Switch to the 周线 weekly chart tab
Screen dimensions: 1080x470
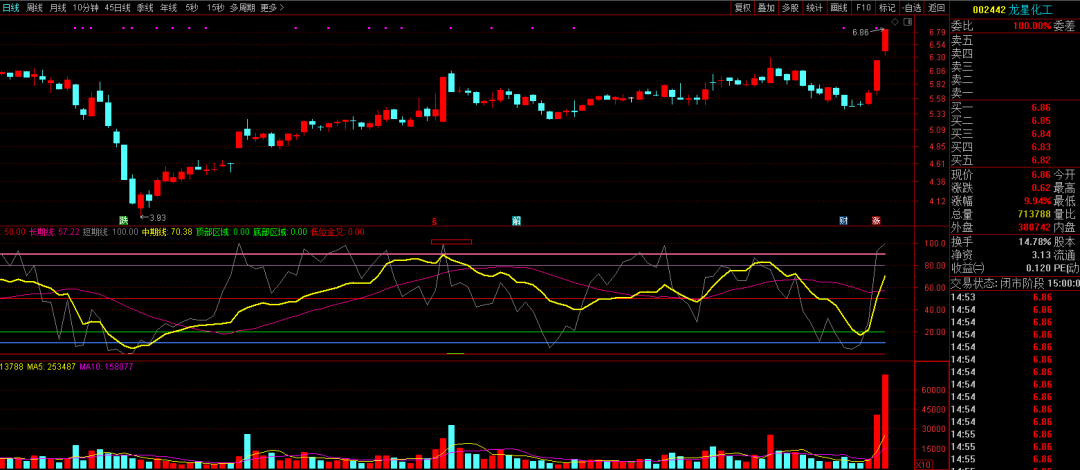coord(35,7)
